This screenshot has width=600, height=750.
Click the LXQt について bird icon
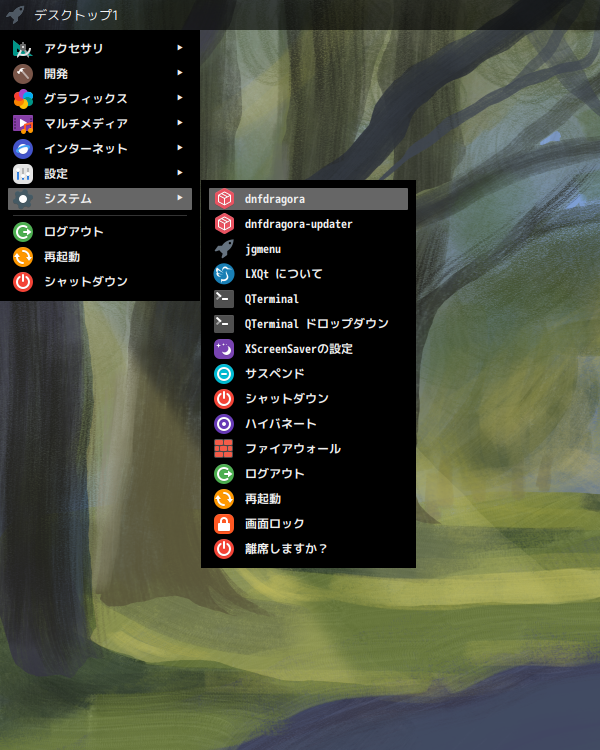[224, 274]
